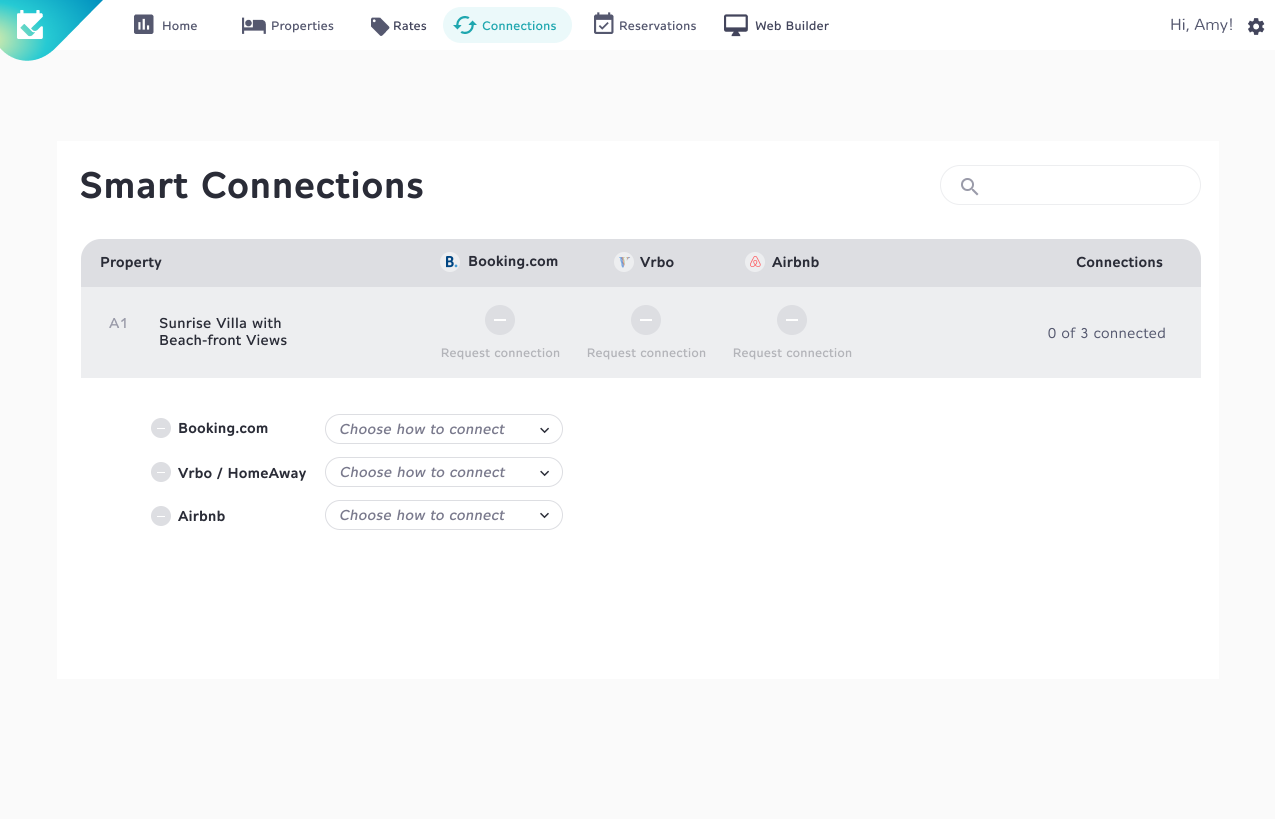Viewport: 1275px width, 819px height.
Task: Click the Connections sync-arrows icon
Action: pos(465,25)
